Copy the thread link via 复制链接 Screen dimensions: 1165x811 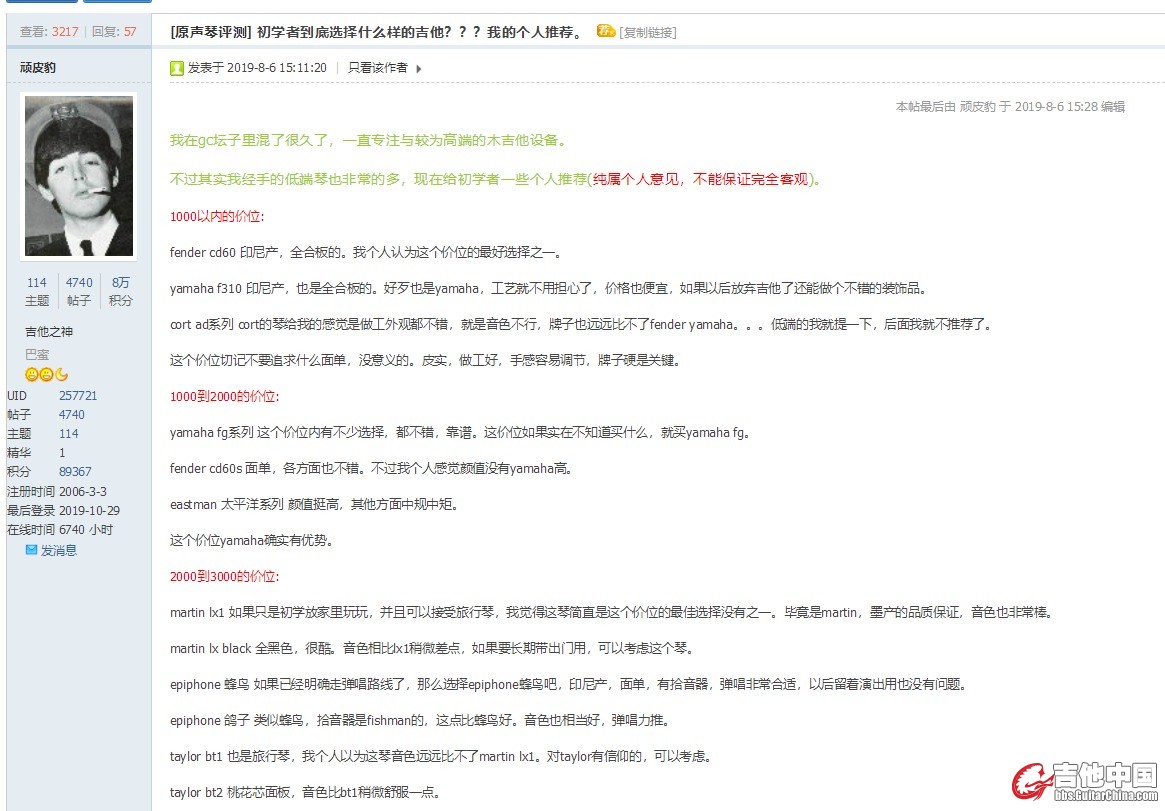click(x=648, y=32)
